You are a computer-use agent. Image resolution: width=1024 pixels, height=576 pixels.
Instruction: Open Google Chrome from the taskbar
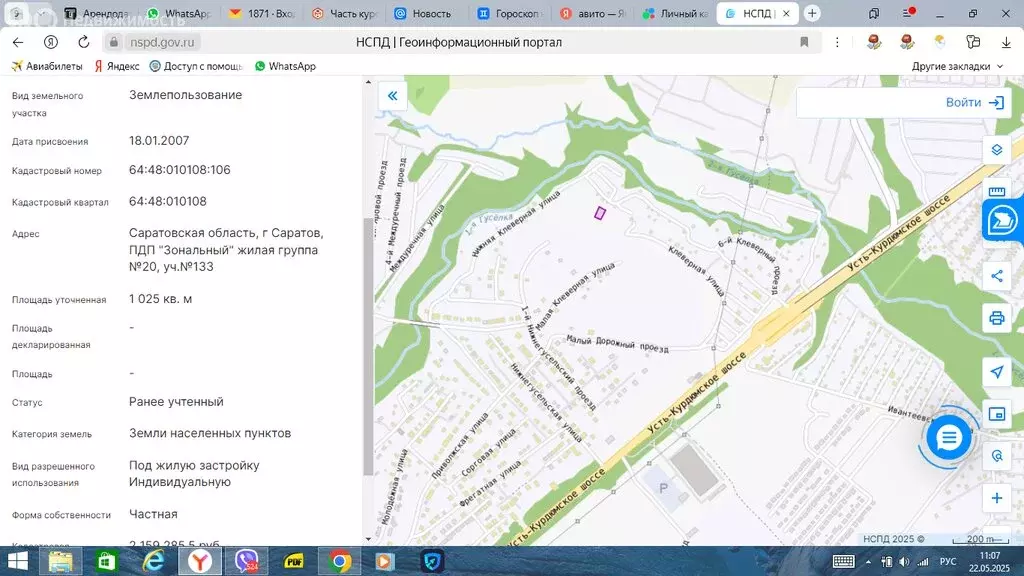tap(339, 561)
